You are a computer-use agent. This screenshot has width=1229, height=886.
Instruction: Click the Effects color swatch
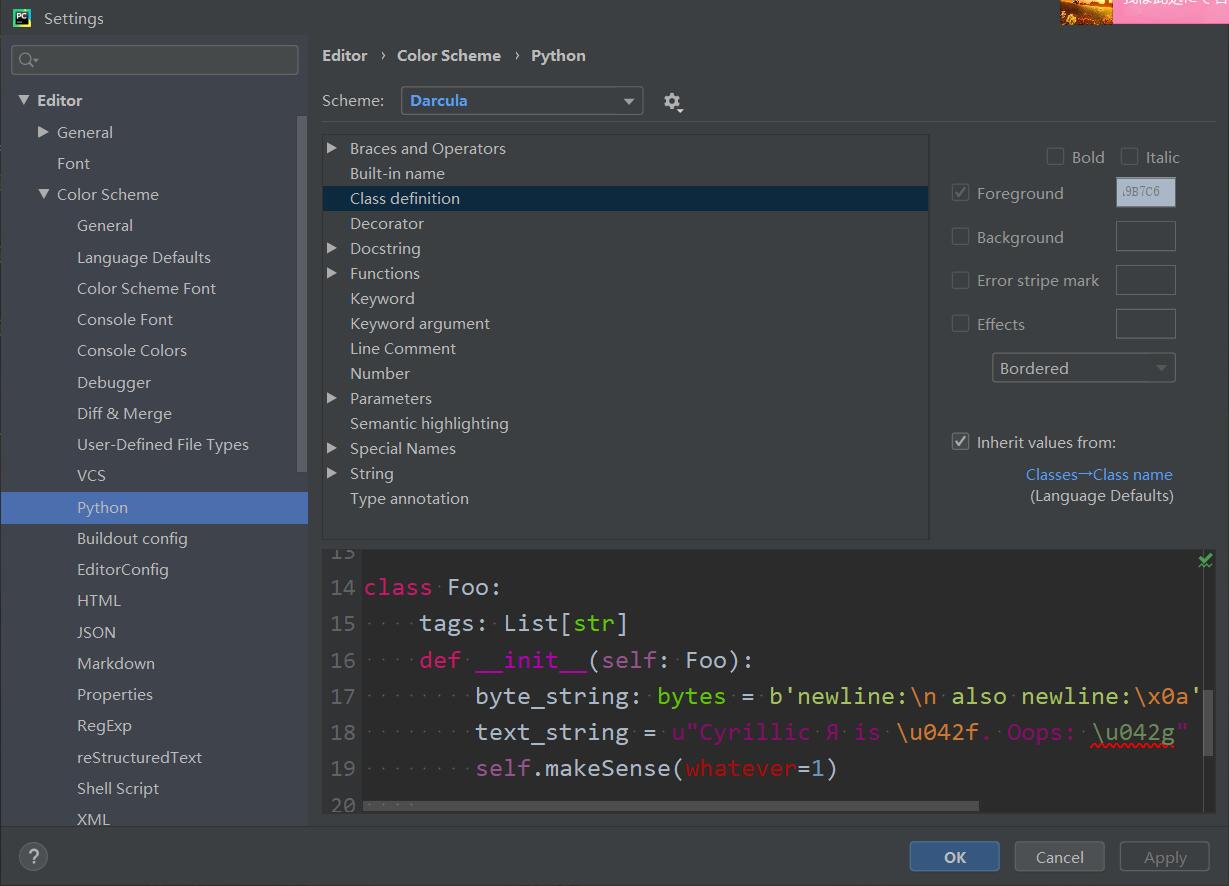pos(1146,324)
